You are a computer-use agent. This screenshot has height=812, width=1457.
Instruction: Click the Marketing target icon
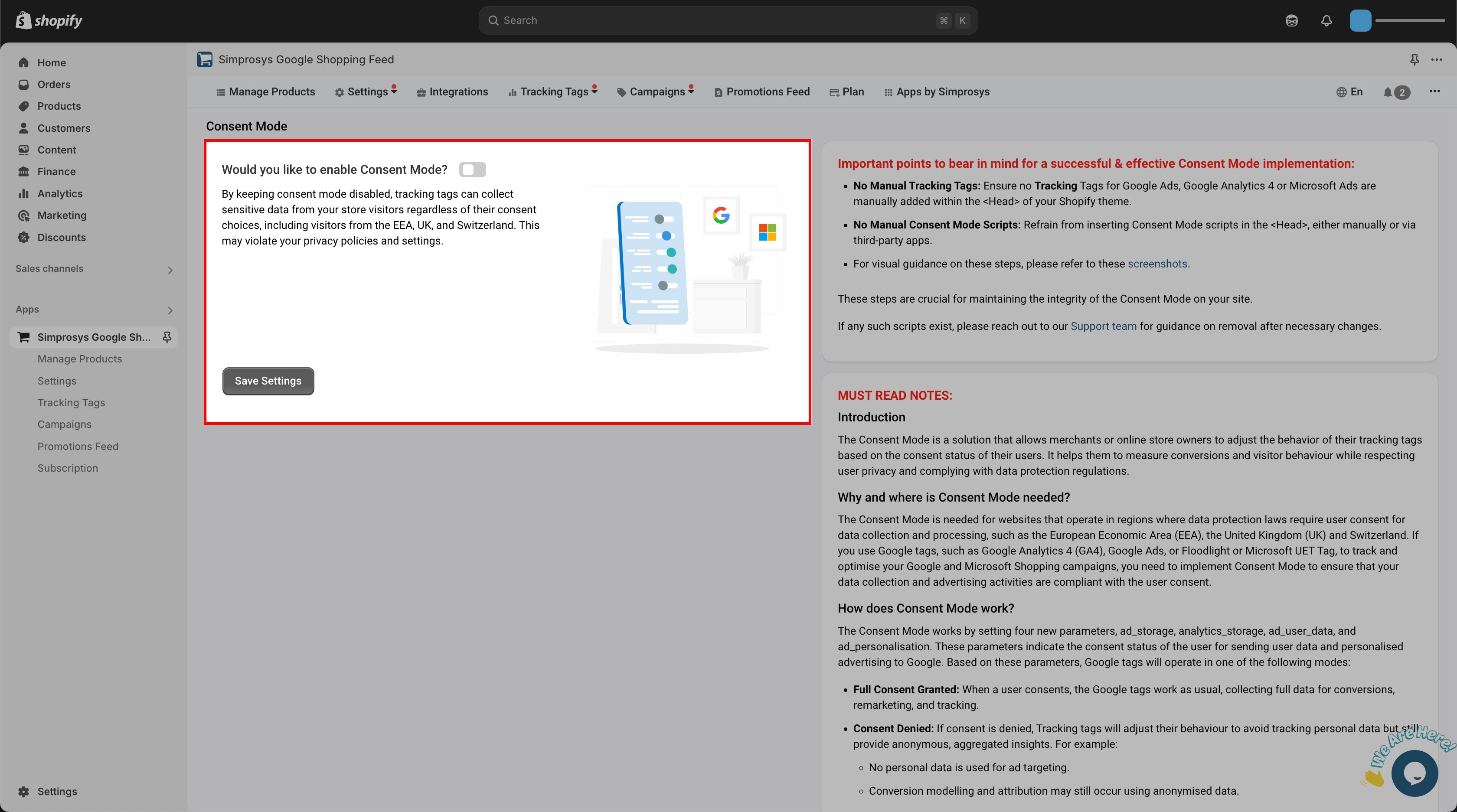point(23,215)
